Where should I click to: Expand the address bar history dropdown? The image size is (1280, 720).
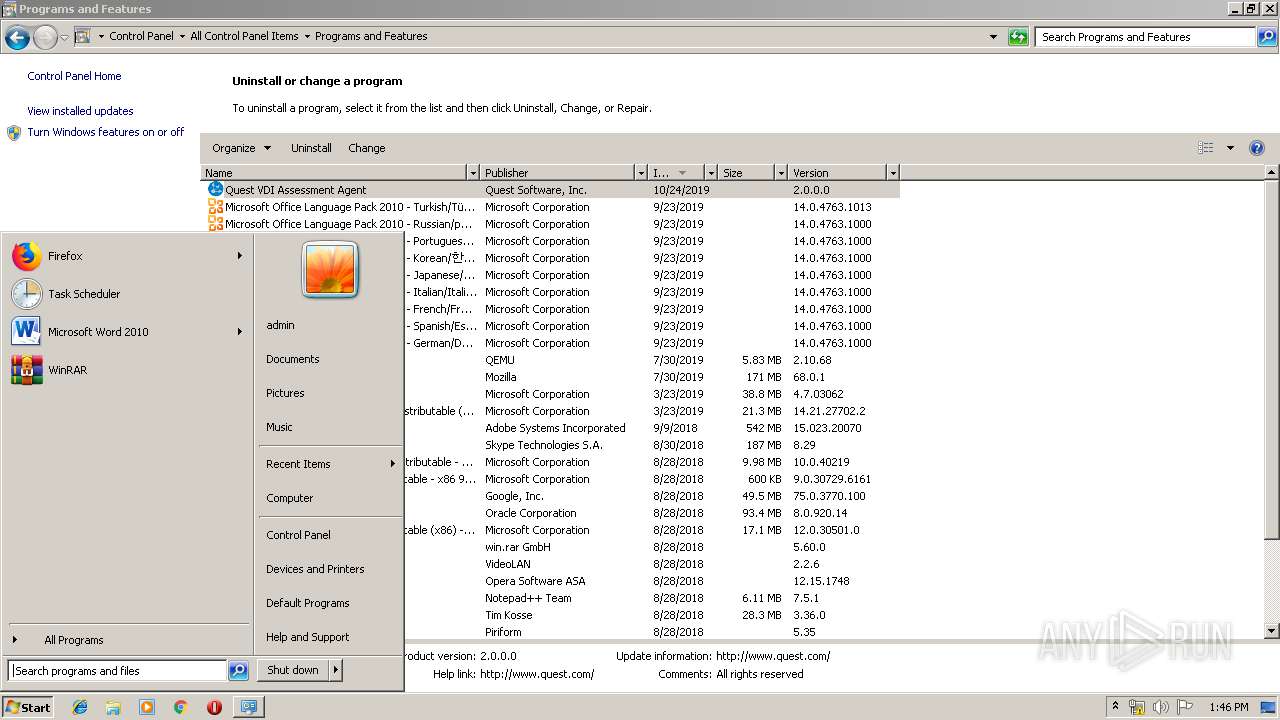[993, 37]
